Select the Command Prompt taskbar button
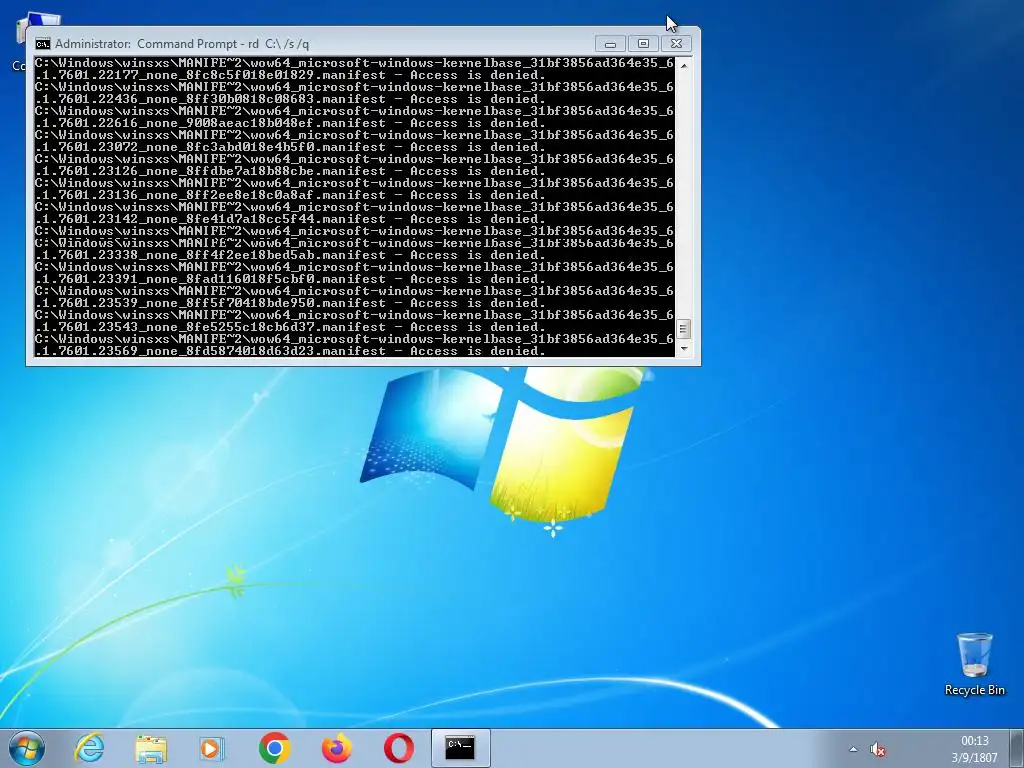This screenshot has height=768, width=1024. pyautogui.click(x=460, y=748)
